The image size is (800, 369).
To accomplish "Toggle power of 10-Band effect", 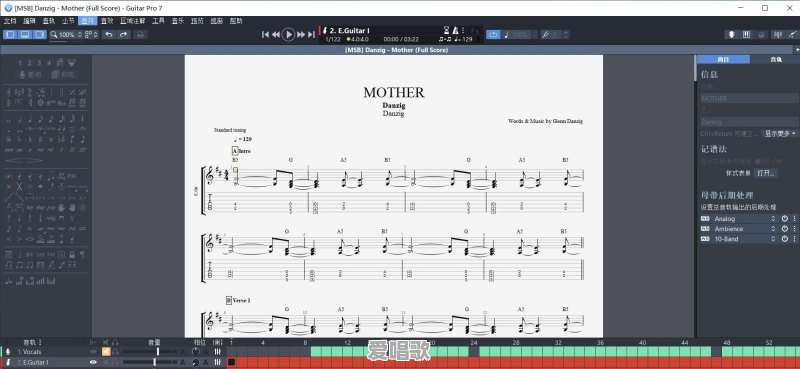I will click(x=785, y=239).
